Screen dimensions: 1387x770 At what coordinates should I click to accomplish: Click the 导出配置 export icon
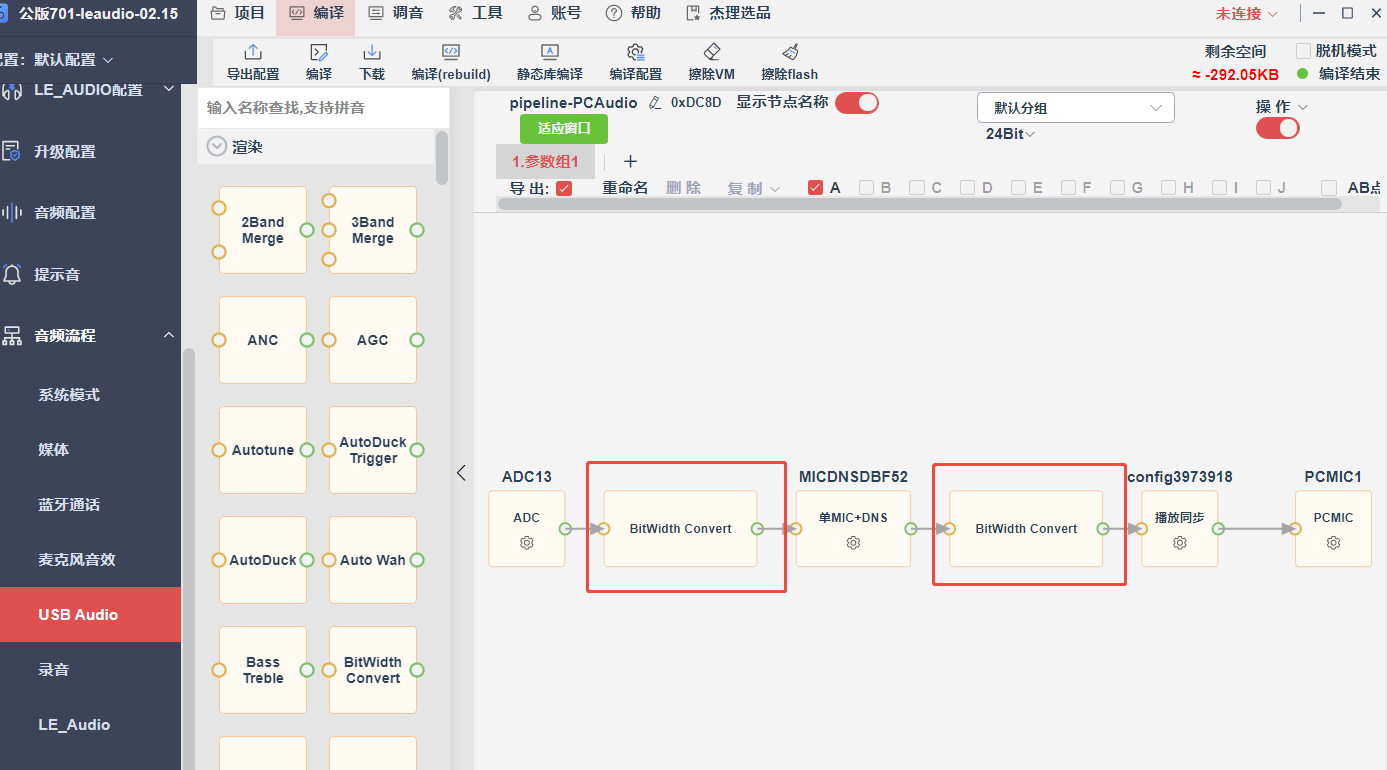tap(253, 52)
